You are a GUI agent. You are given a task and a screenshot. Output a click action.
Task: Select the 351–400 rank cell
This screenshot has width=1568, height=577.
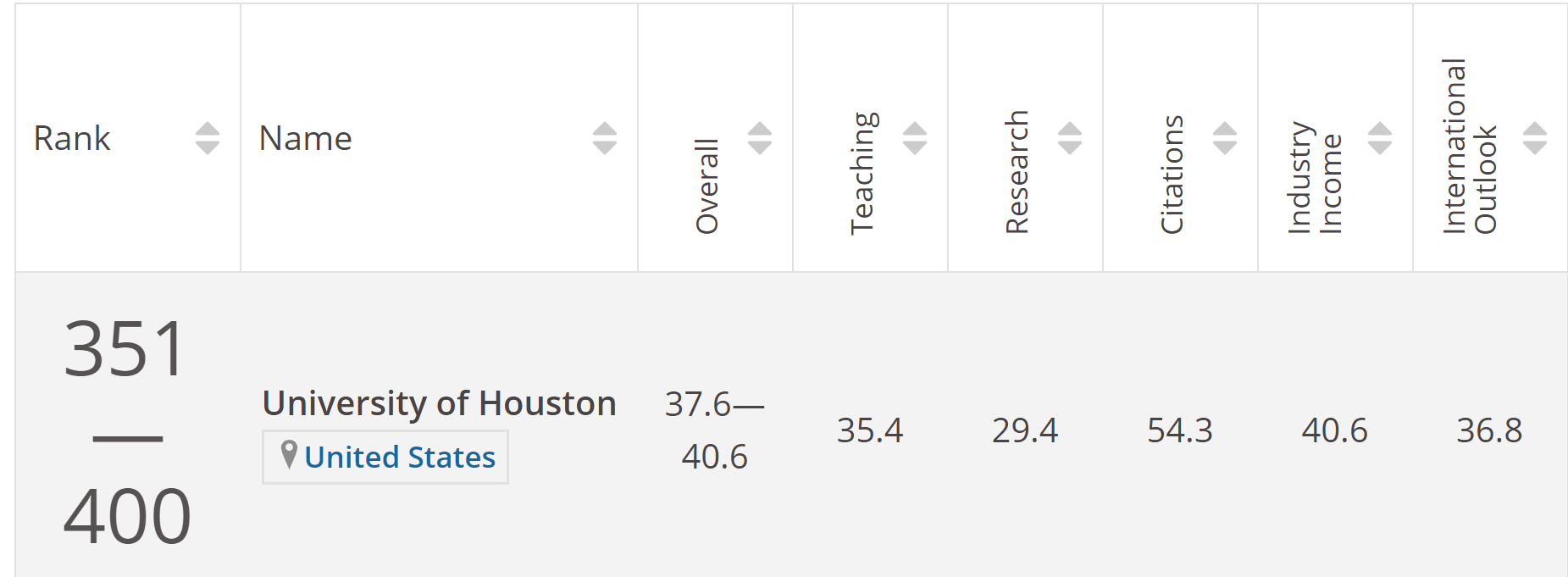(x=127, y=431)
